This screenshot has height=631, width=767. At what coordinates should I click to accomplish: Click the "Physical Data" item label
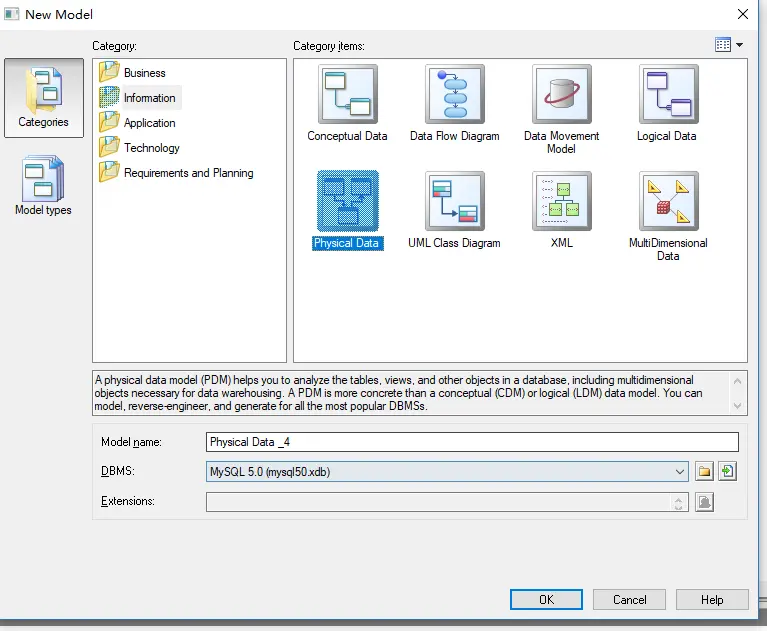[348, 243]
